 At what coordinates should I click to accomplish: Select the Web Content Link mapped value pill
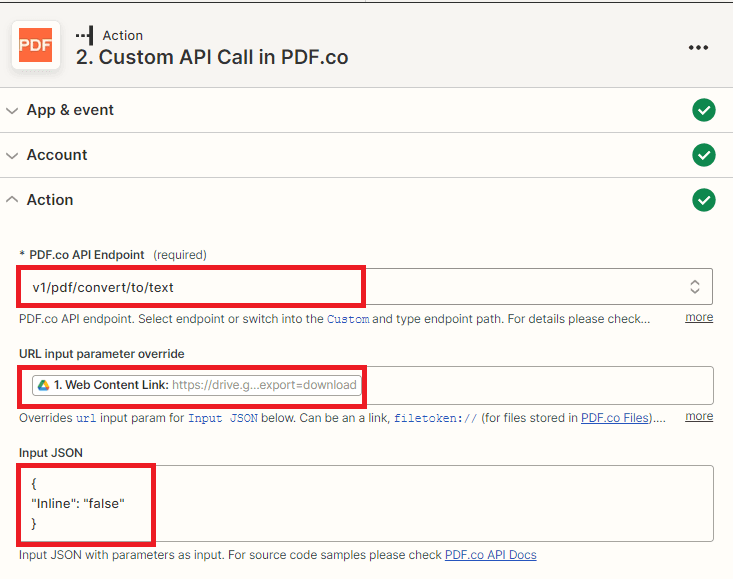[196, 385]
